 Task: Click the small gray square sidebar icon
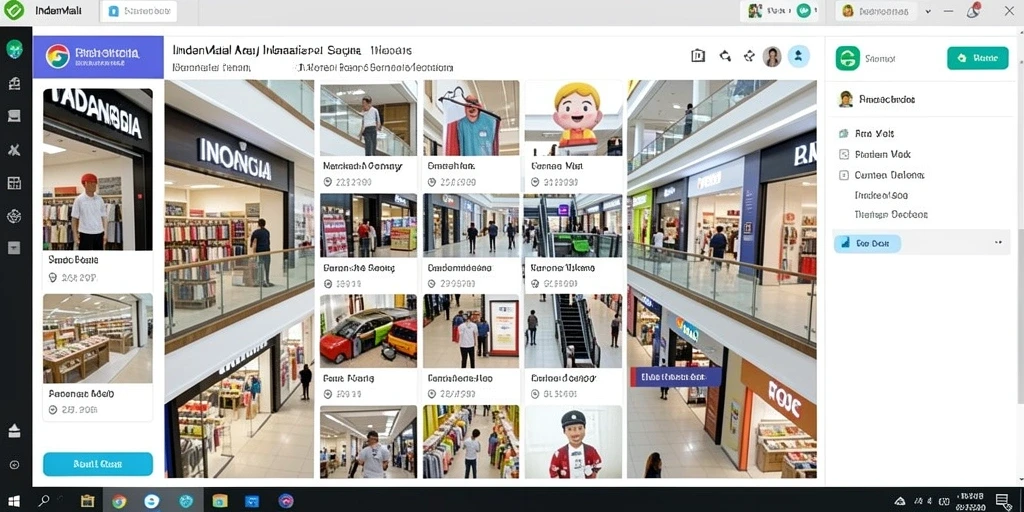pyautogui.click(x=14, y=248)
